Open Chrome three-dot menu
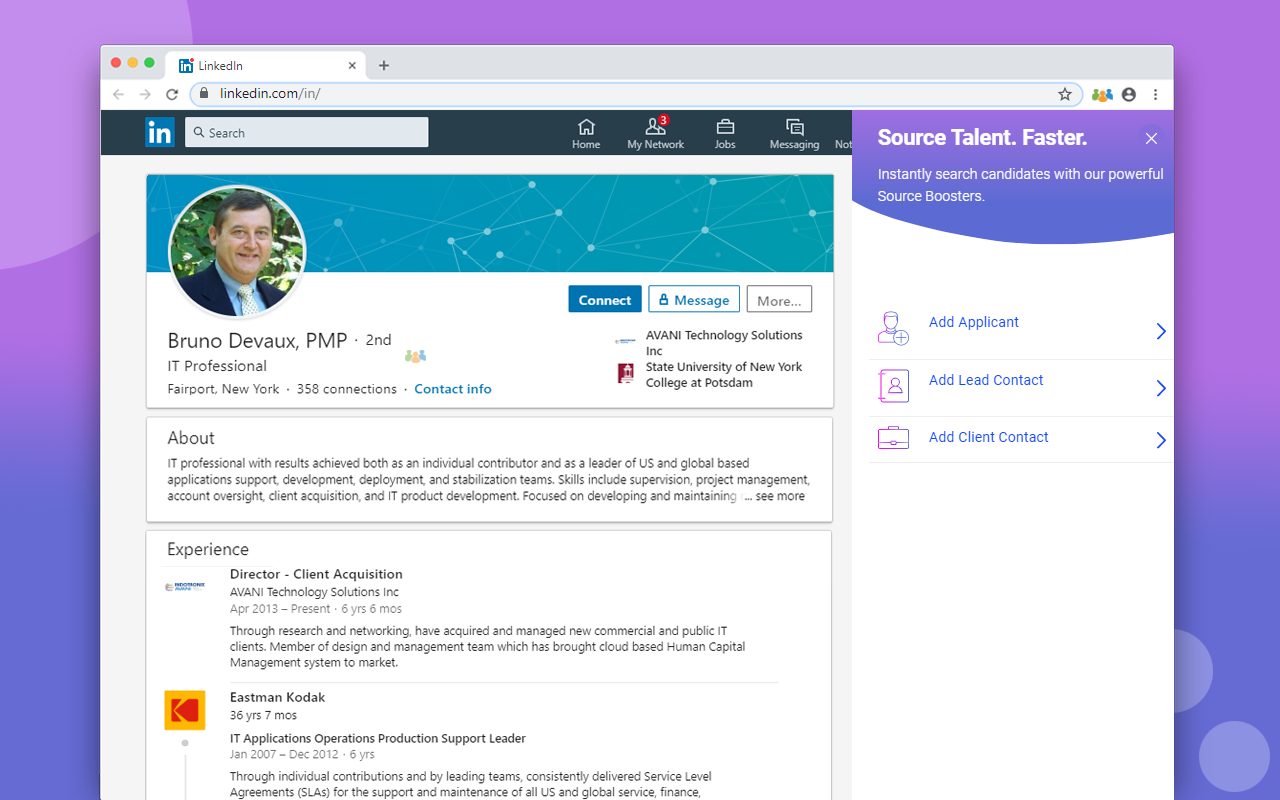This screenshot has width=1280, height=800. coord(1155,94)
